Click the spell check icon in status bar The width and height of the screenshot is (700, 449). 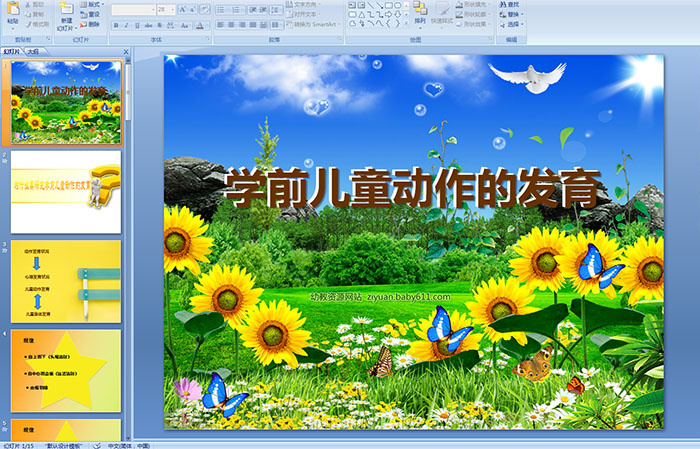97,445
